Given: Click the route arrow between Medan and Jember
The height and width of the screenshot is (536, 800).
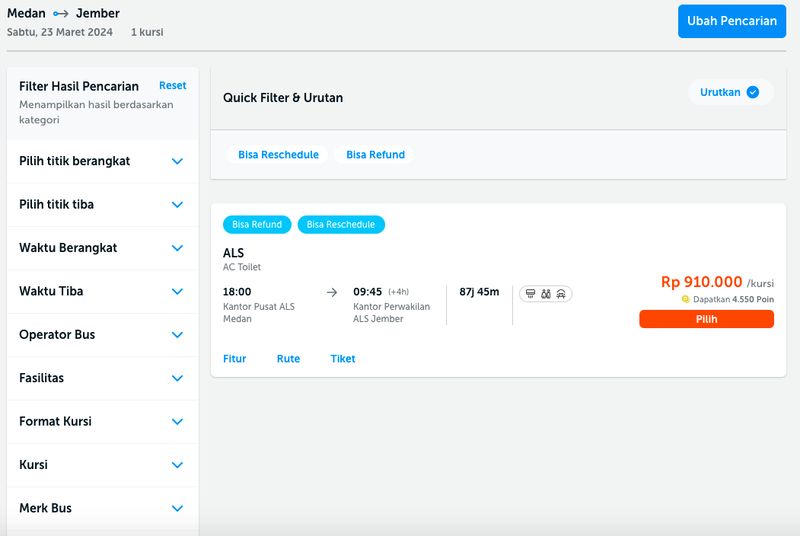Looking at the screenshot, I should pyautogui.click(x=61, y=14).
